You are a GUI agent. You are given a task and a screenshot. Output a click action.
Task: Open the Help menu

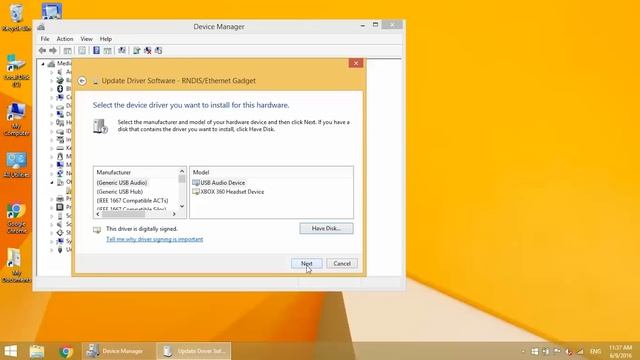coord(106,39)
